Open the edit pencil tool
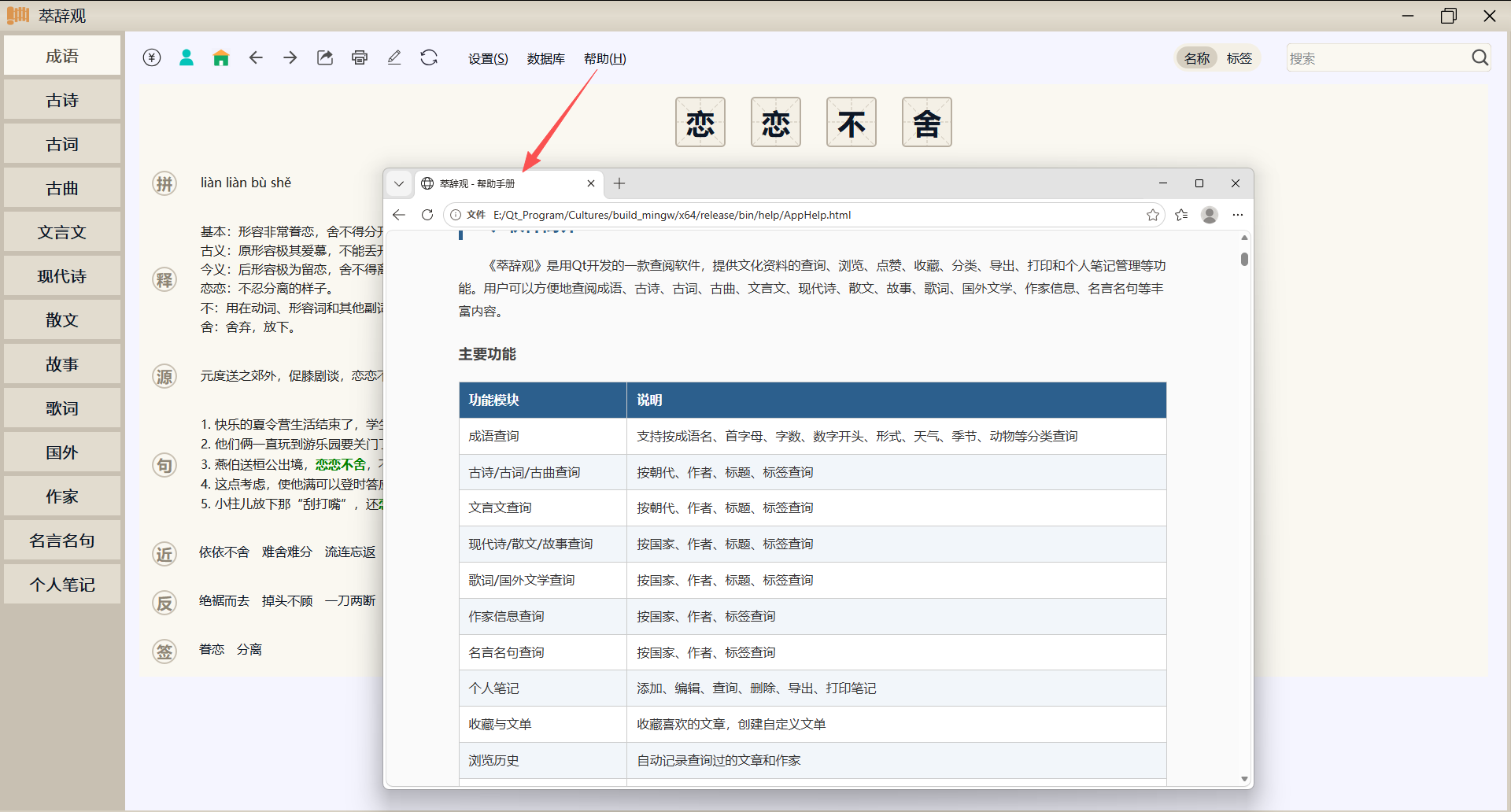 click(394, 57)
